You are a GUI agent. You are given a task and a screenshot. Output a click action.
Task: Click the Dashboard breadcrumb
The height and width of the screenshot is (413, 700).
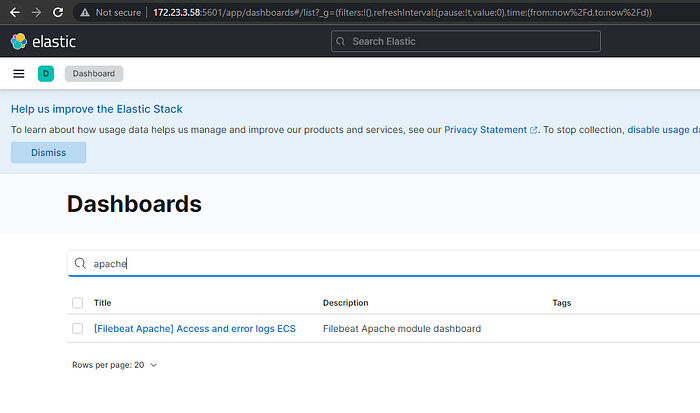[x=94, y=74]
